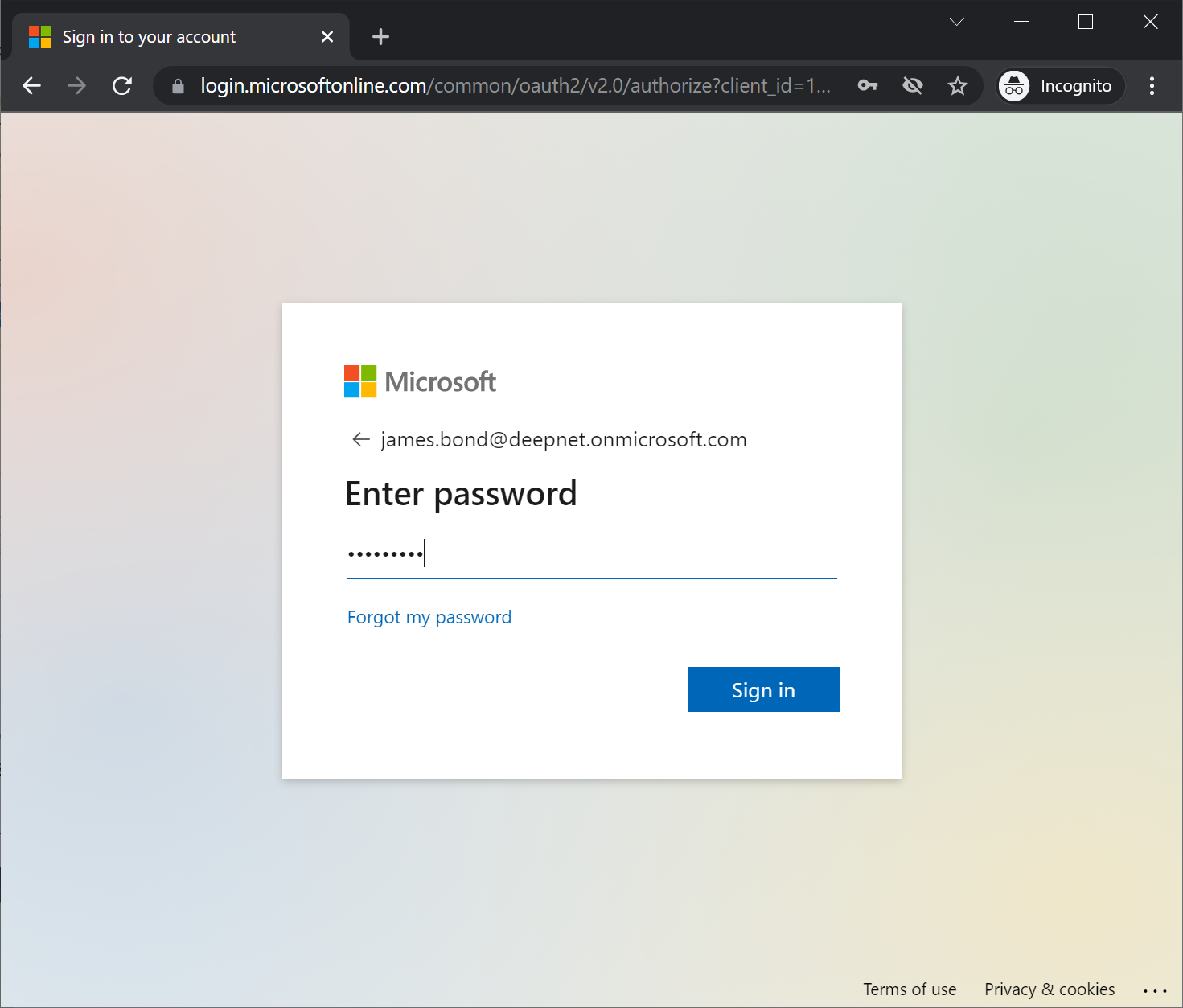The image size is (1183, 1008).
Task: View site information via the padlock icon
Action: pos(179,86)
